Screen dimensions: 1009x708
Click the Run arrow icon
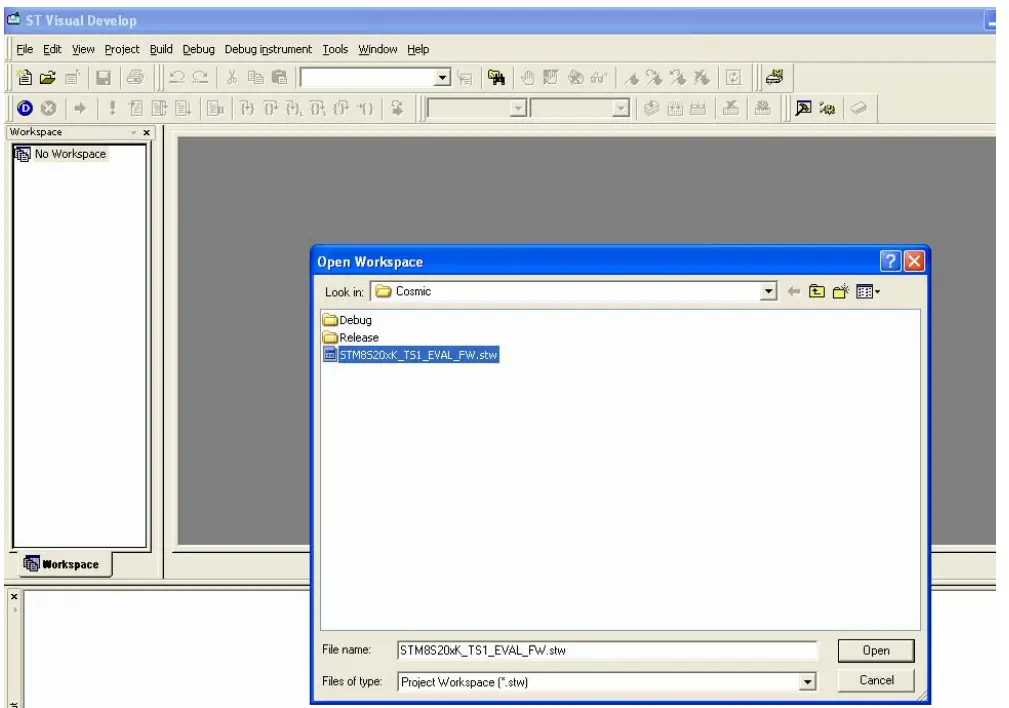[80, 108]
